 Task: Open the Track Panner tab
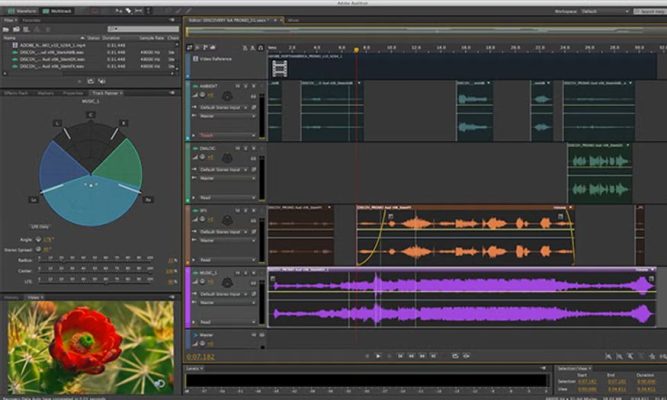[106, 93]
